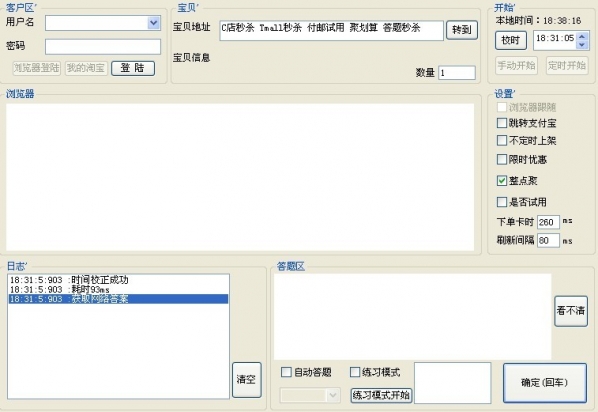Enable the 练习模式 checkbox
Image resolution: width=598 pixels, height=412 pixels.
click(355, 372)
